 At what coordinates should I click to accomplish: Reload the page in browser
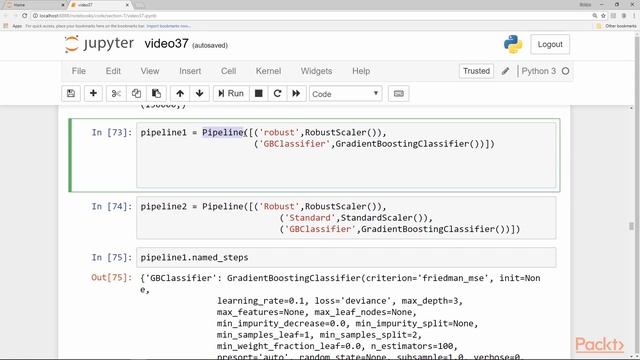24,16
